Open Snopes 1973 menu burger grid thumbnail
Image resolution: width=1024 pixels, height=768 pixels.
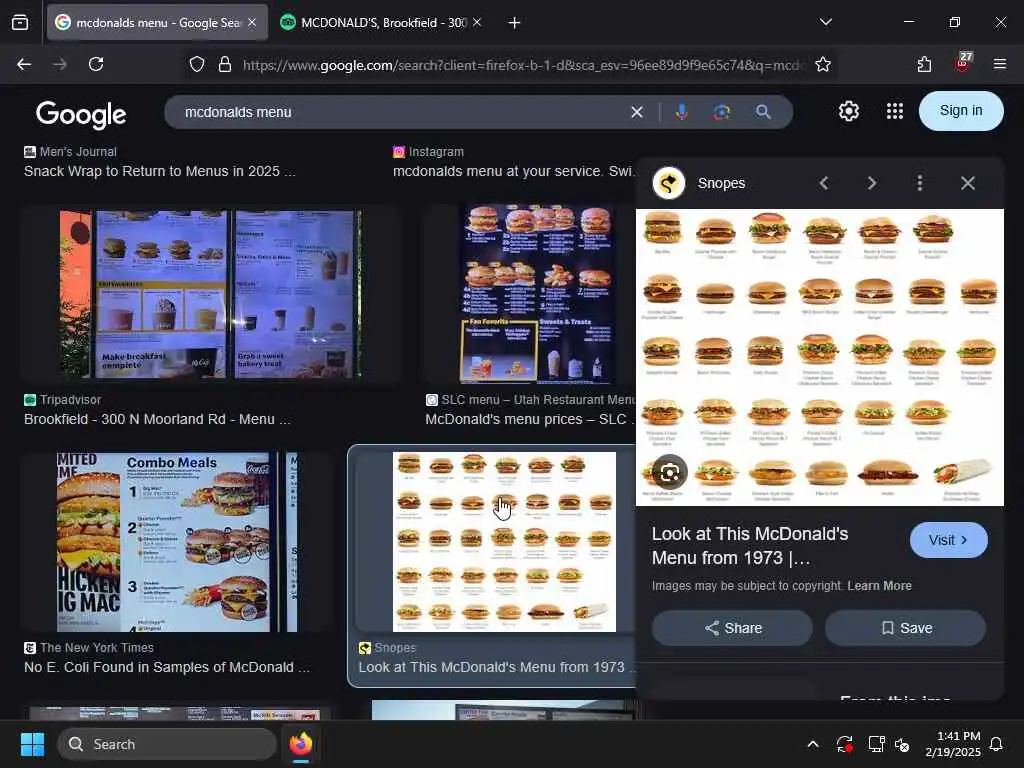pyautogui.click(x=504, y=542)
